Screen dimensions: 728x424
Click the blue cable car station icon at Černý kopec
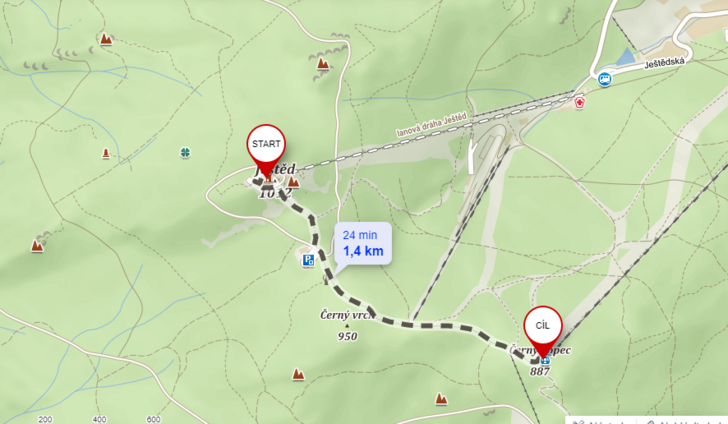point(545,360)
